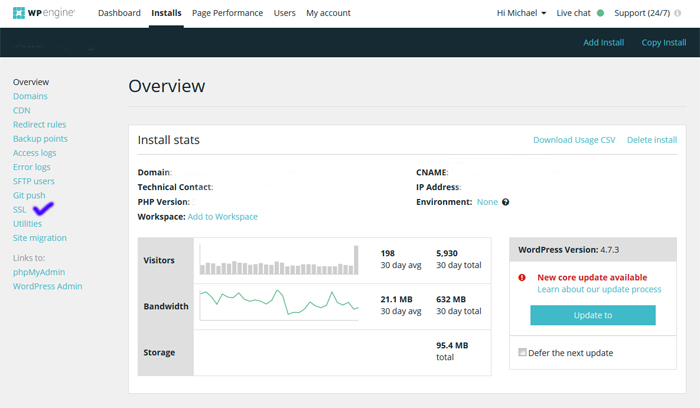Open Site migration page
700x408 pixels.
tap(40, 238)
